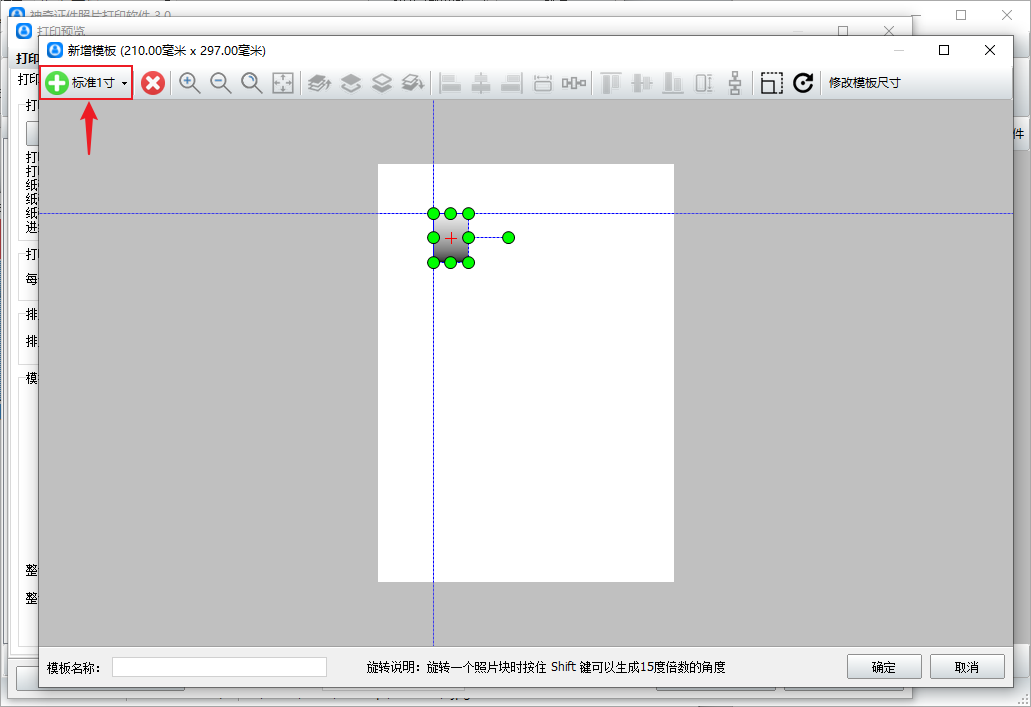Image resolution: width=1031 pixels, height=707 pixels.
Task: Click 修改模板尺寸 to change template size
Action: tap(864, 83)
